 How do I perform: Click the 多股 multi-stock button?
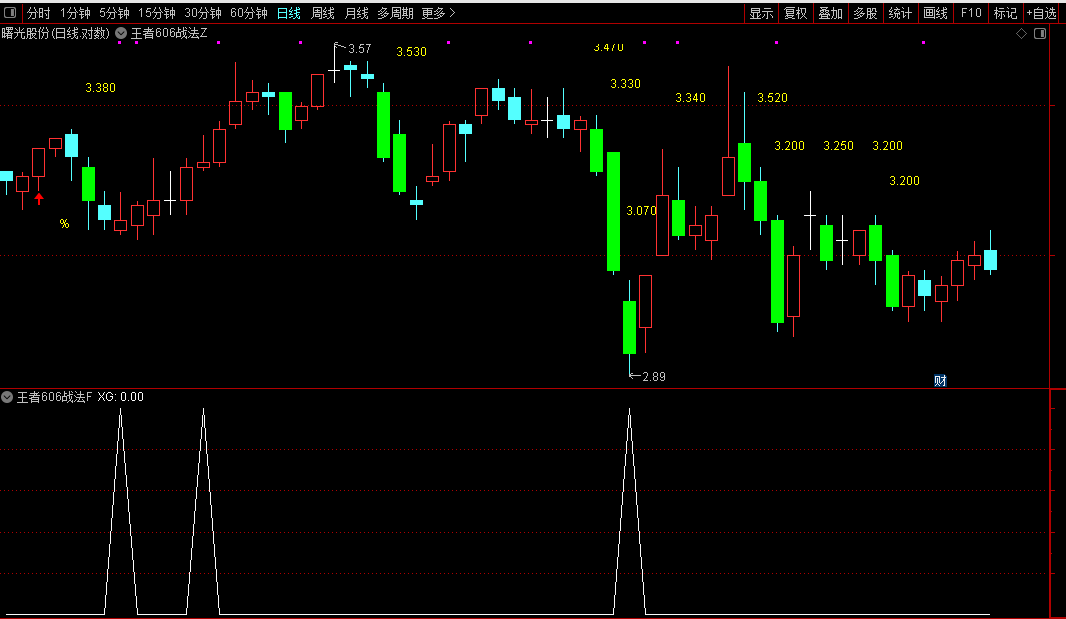(865, 13)
